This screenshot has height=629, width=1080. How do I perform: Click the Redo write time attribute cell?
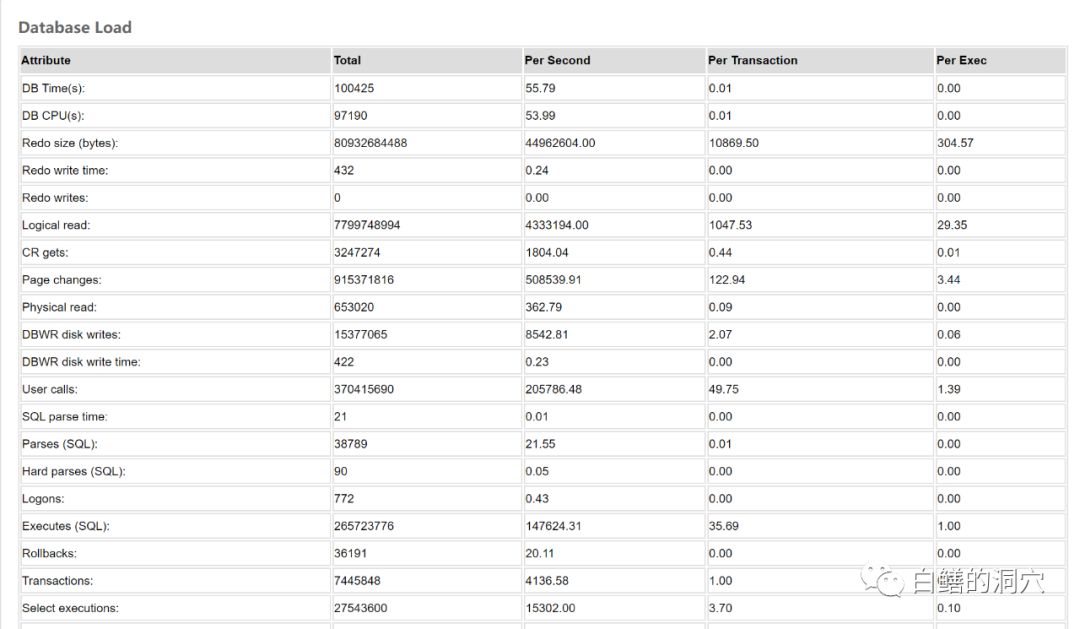[x=65, y=170]
